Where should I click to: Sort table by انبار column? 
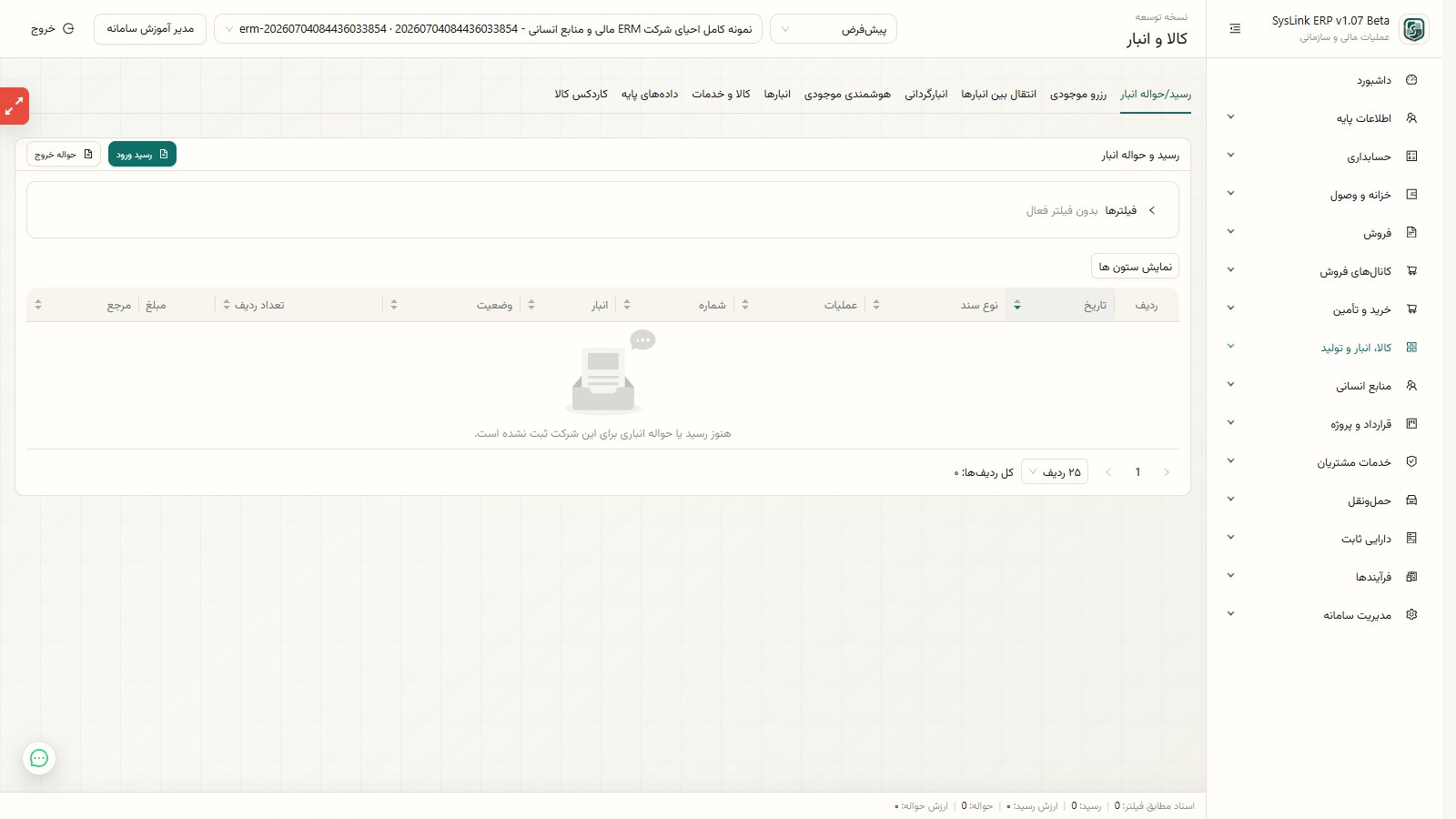coord(569,305)
